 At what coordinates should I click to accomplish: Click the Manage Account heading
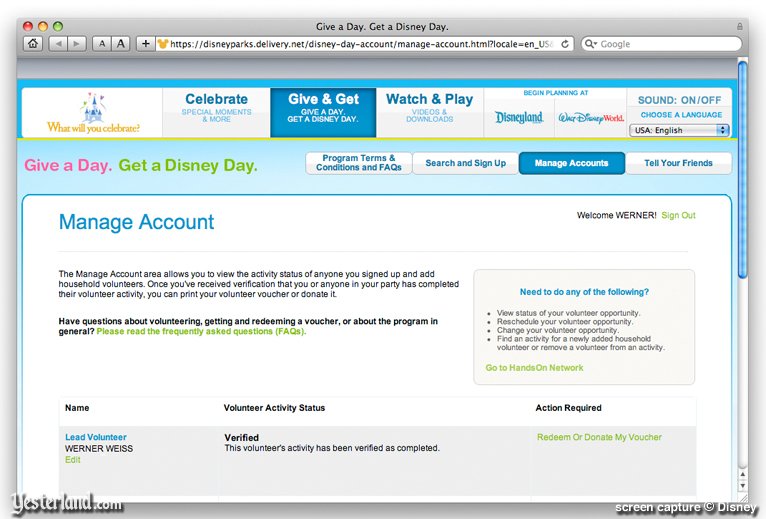tap(136, 222)
